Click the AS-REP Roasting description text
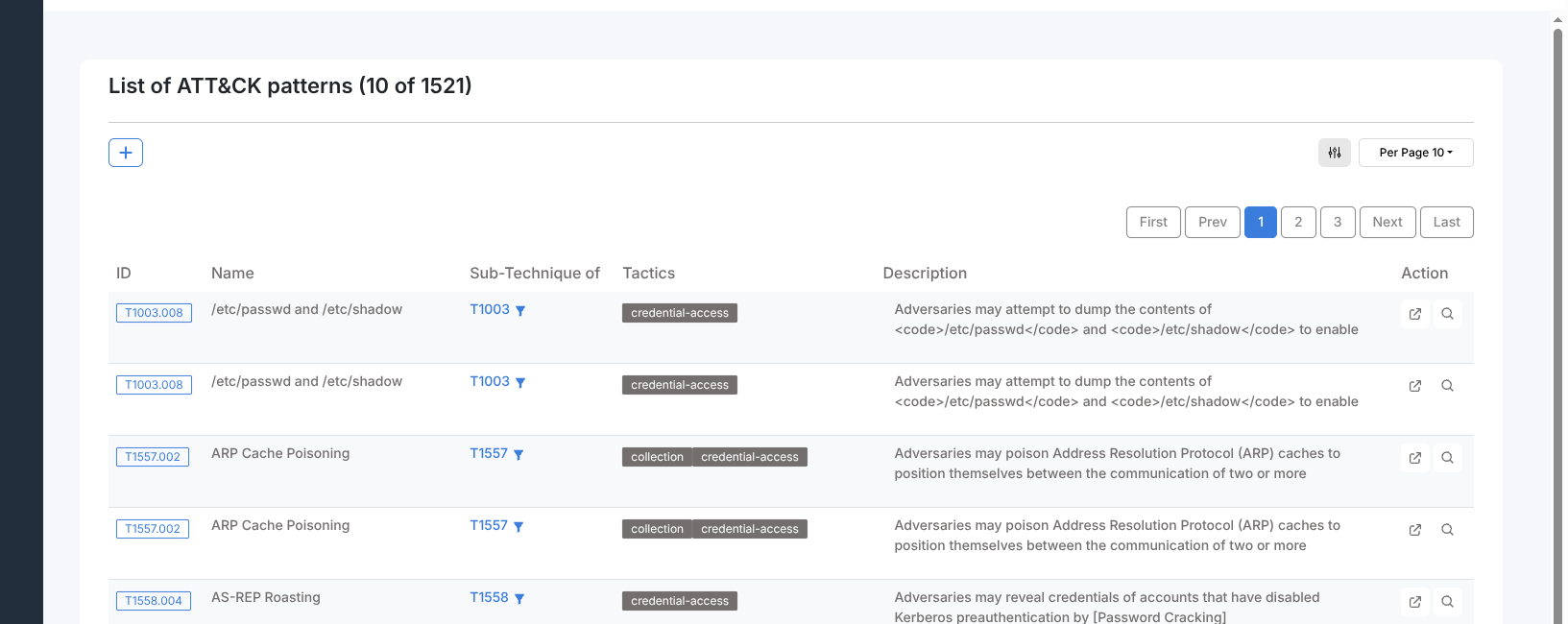Image resolution: width=1568 pixels, height=624 pixels. (1107, 607)
